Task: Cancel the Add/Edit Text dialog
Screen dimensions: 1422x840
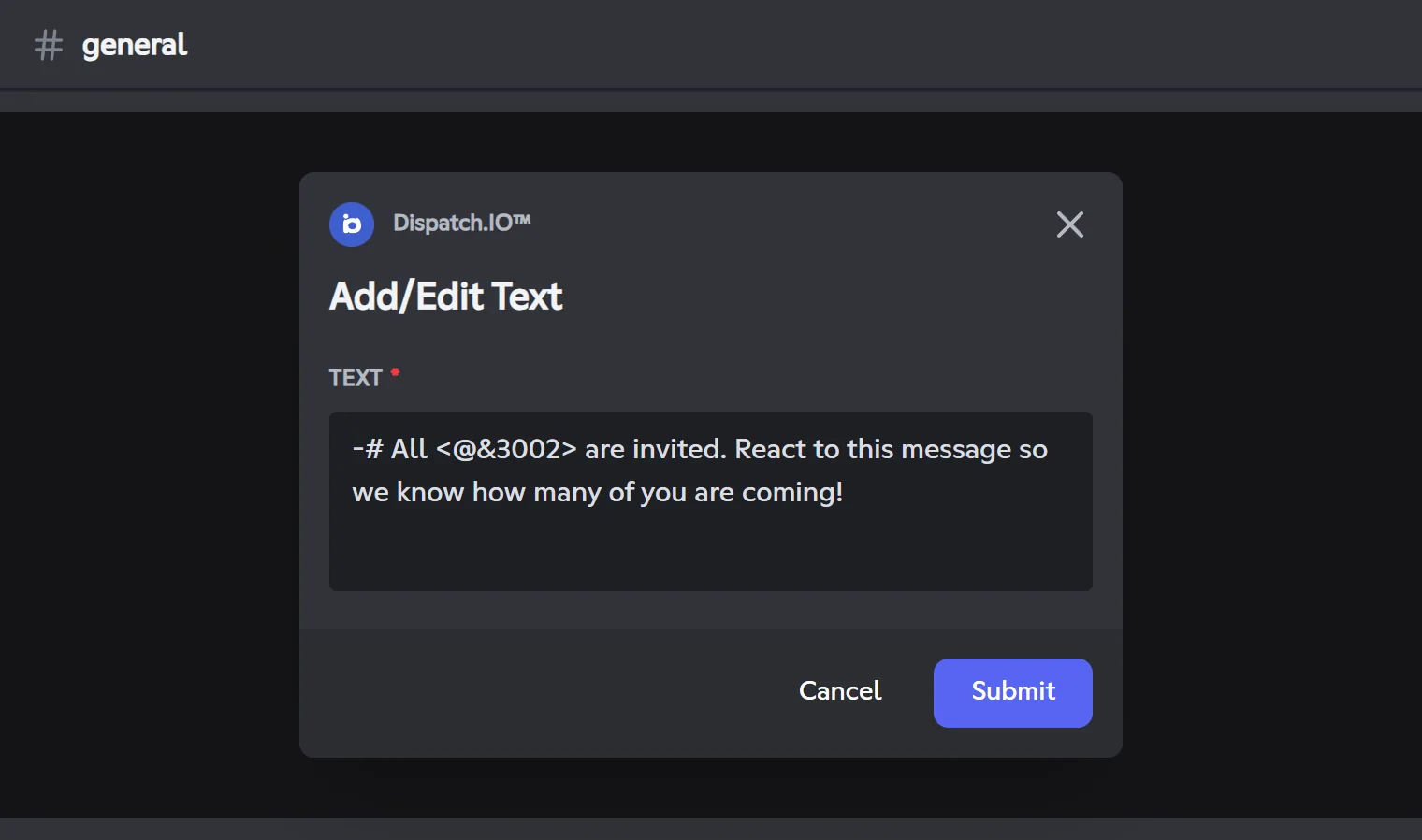Action: (x=840, y=691)
